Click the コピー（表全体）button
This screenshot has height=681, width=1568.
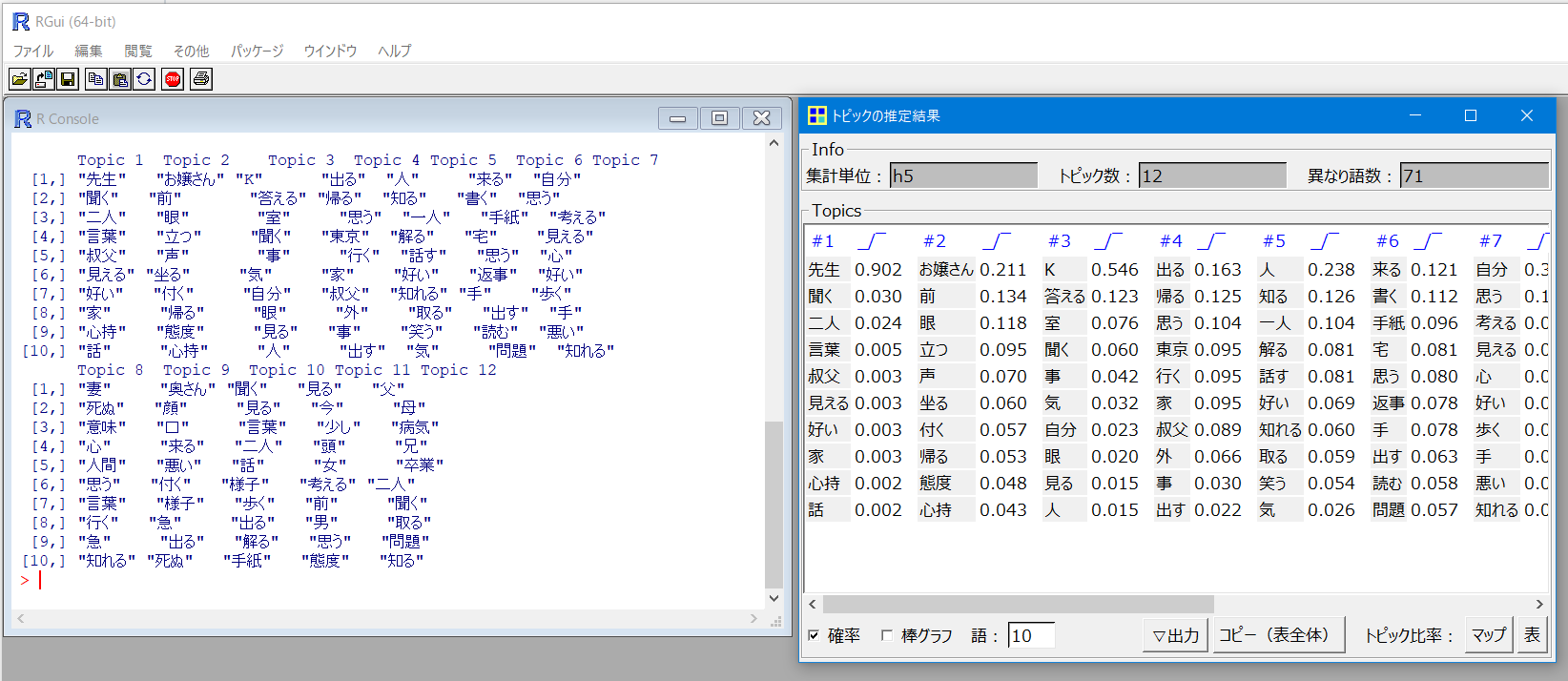pos(1279,635)
